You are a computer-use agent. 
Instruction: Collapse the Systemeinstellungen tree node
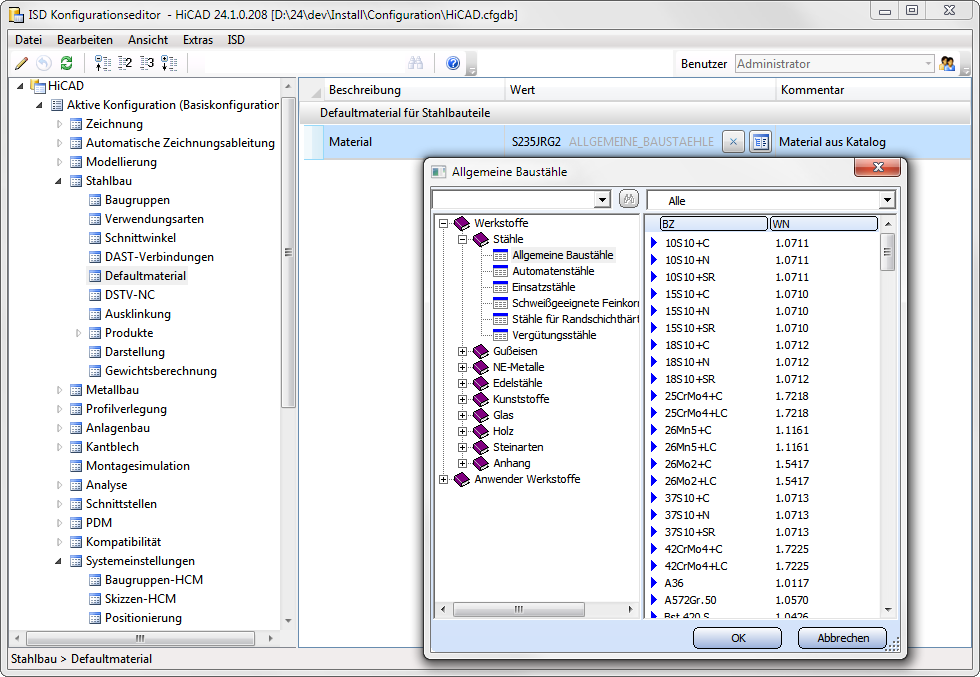click(59, 561)
